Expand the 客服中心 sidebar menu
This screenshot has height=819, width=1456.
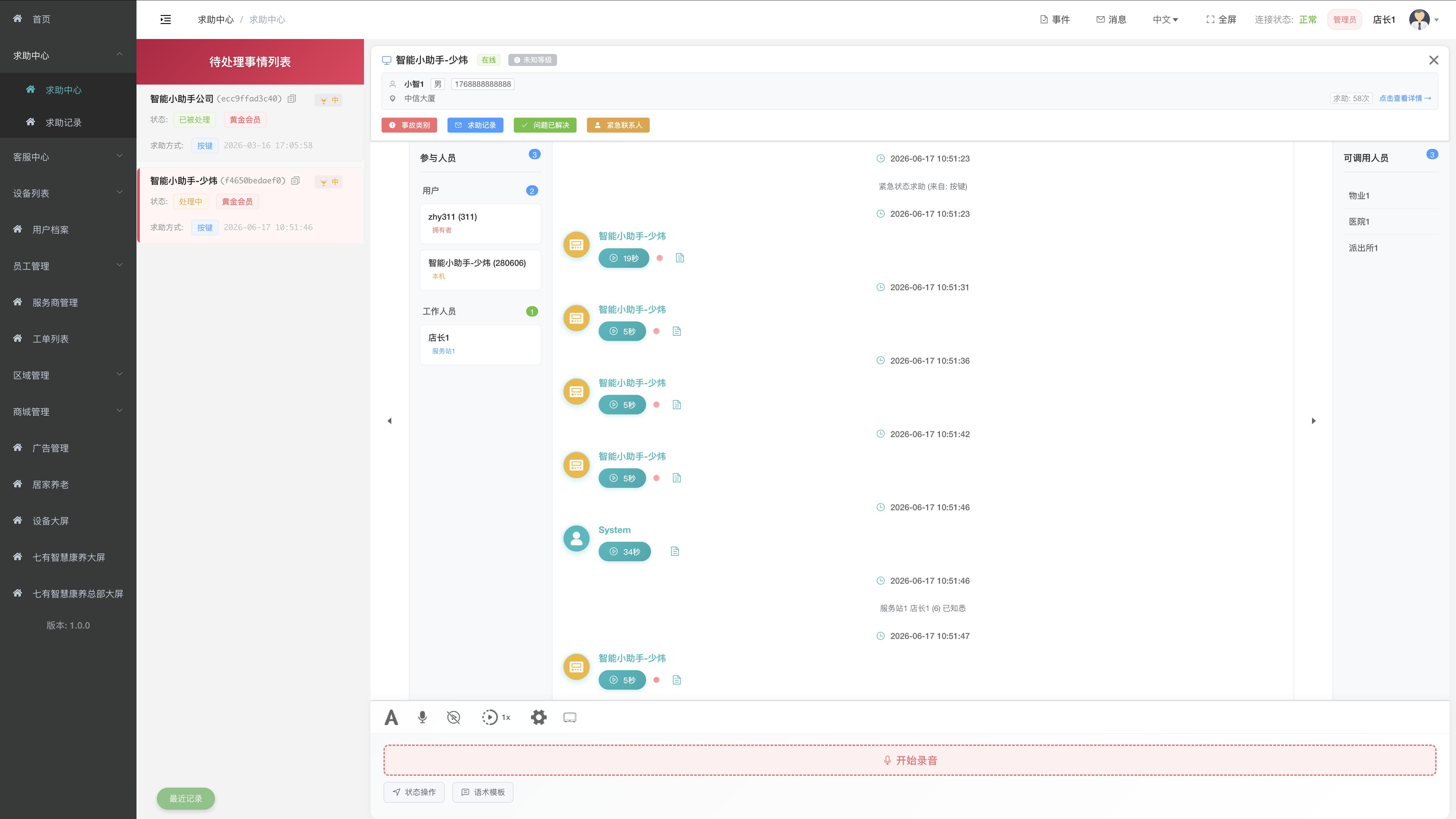tap(68, 157)
